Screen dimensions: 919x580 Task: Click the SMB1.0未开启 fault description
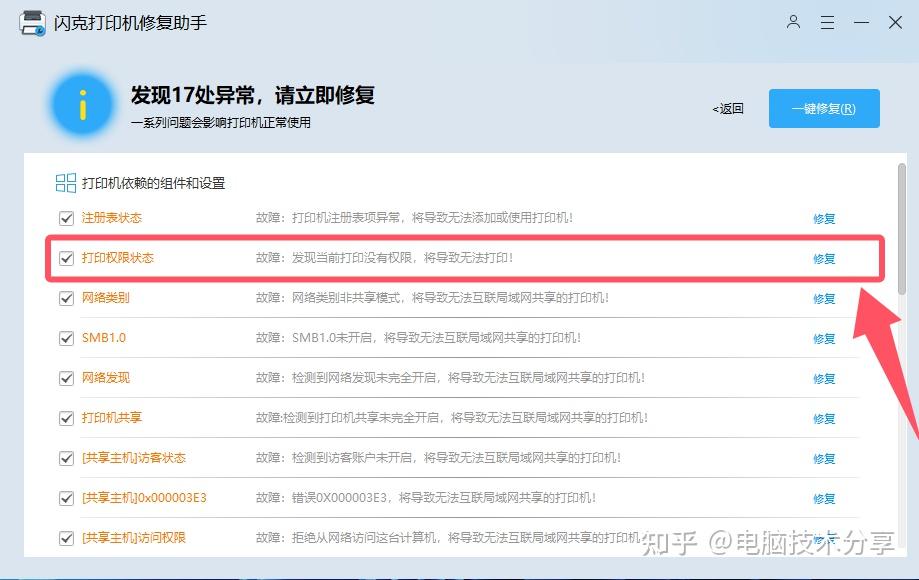418,337
